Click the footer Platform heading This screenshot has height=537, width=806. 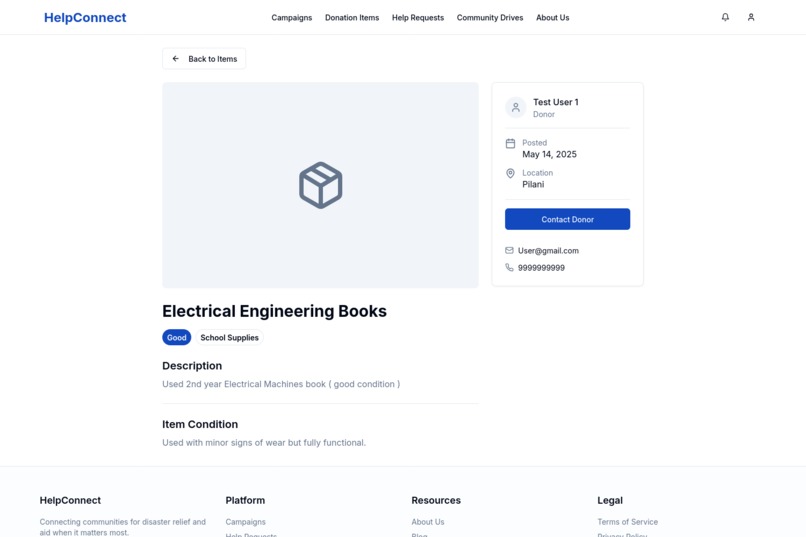coord(245,501)
